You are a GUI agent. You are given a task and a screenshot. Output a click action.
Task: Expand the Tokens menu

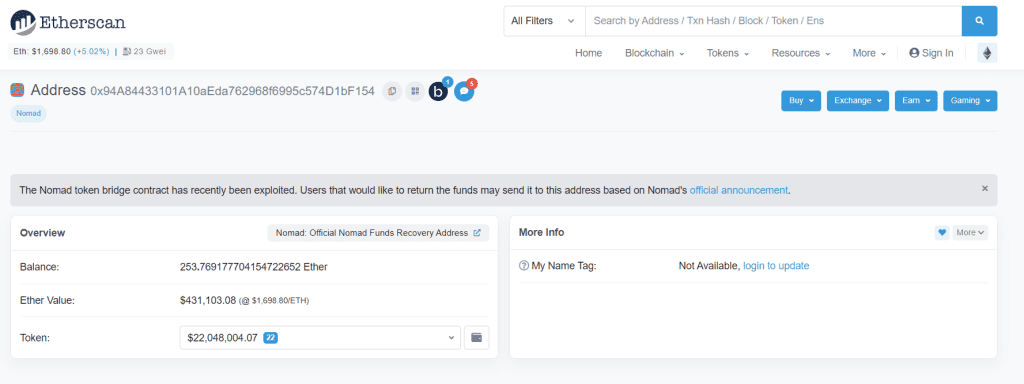coord(728,53)
